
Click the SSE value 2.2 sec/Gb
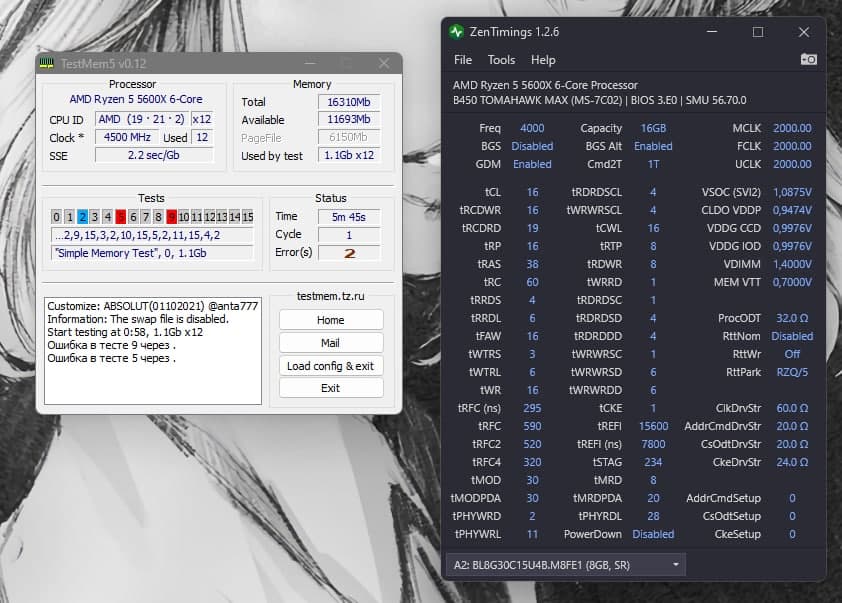(154, 155)
